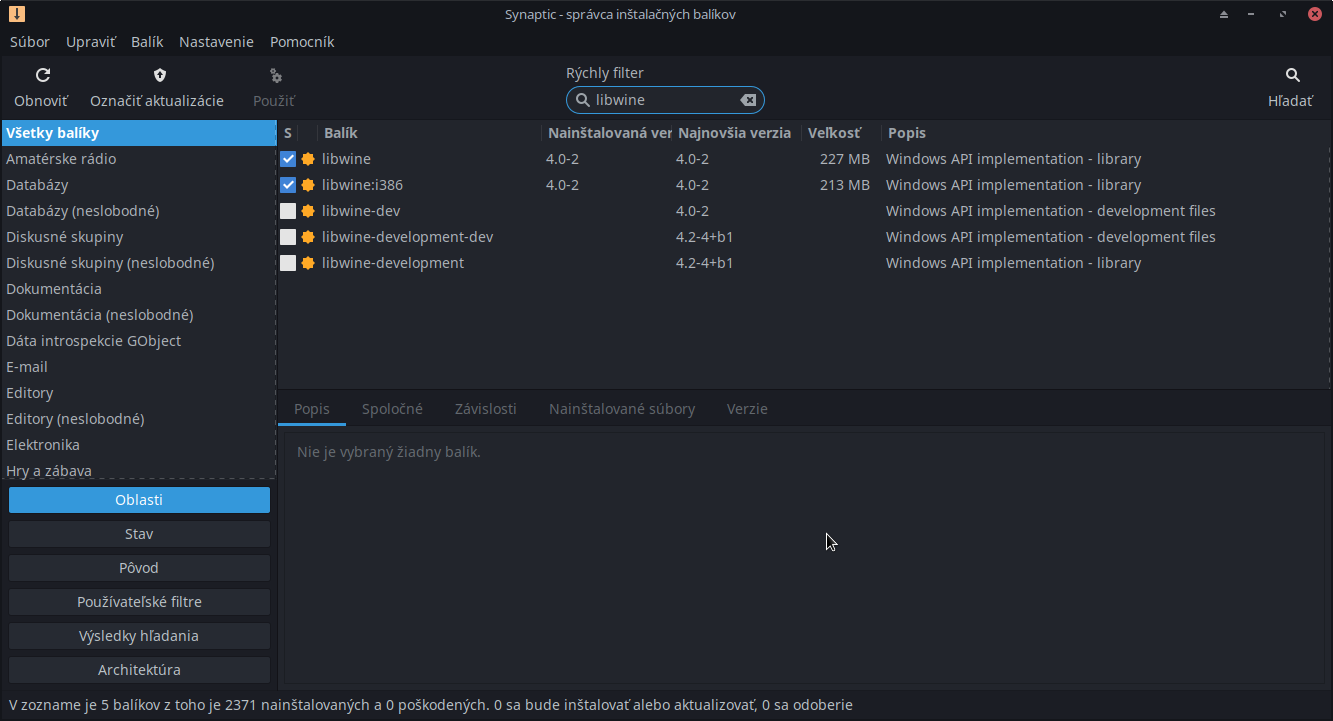Open the Súbor menu

coord(30,42)
